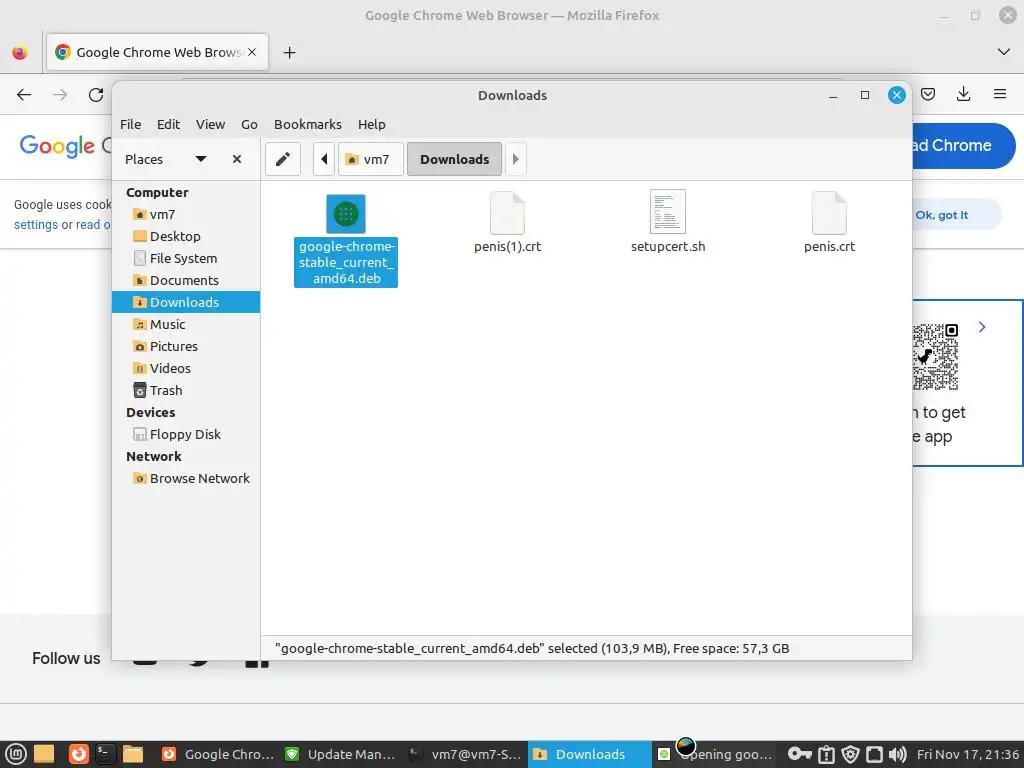
Task: Click the edit location pencil icon
Action: pyautogui.click(x=283, y=159)
